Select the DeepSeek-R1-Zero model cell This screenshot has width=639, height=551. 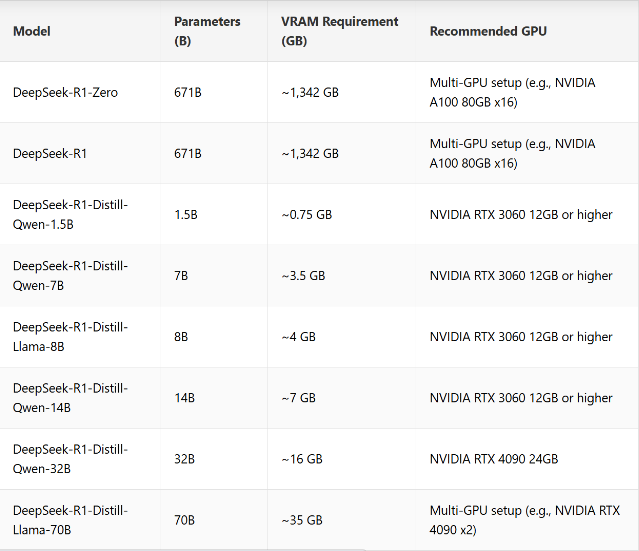(x=65, y=92)
